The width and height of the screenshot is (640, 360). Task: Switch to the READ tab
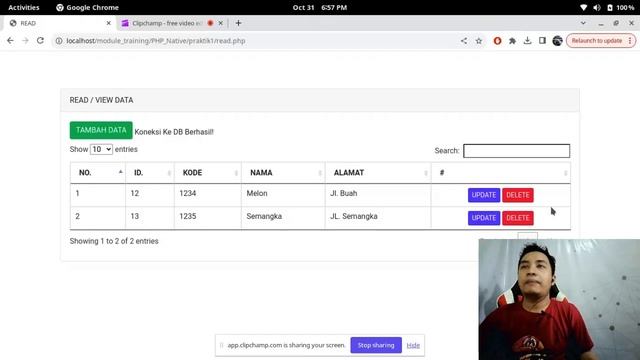pos(59,23)
